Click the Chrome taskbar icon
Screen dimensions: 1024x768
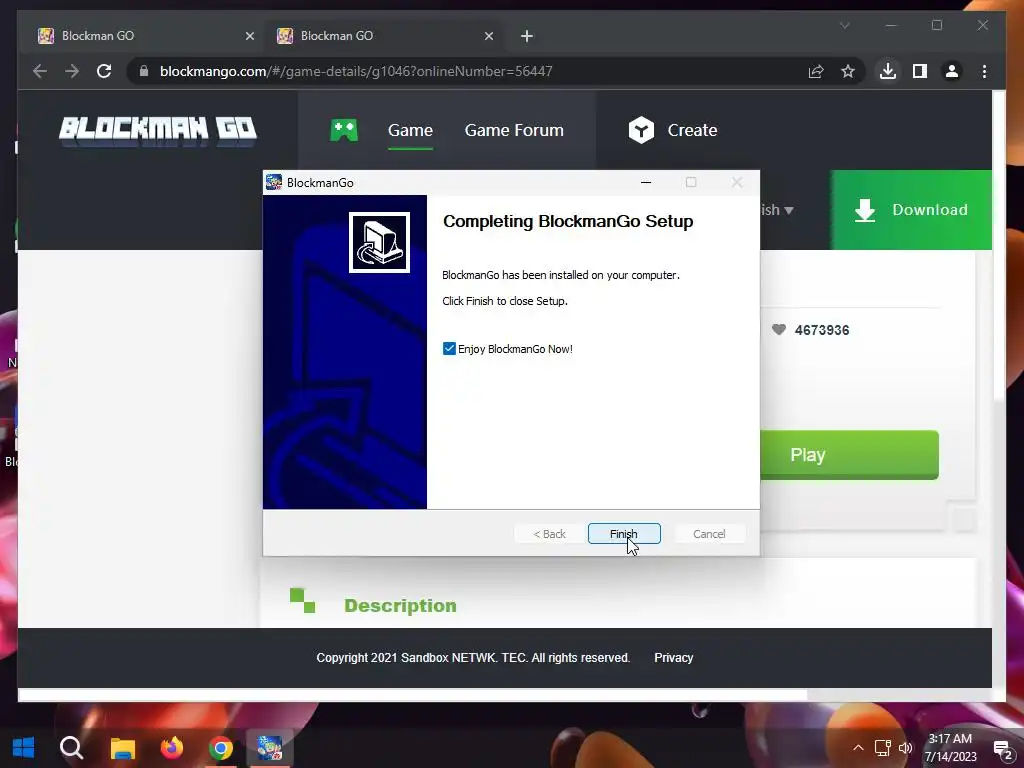click(221, 748)
